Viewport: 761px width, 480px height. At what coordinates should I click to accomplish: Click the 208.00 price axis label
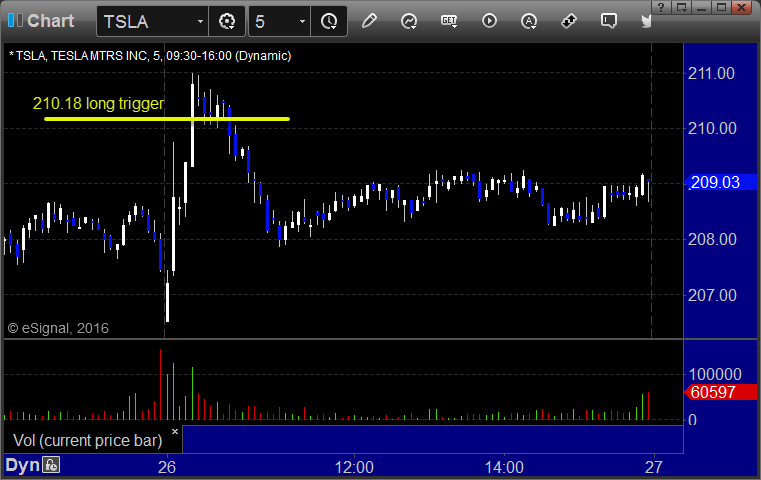click(712, 239)
